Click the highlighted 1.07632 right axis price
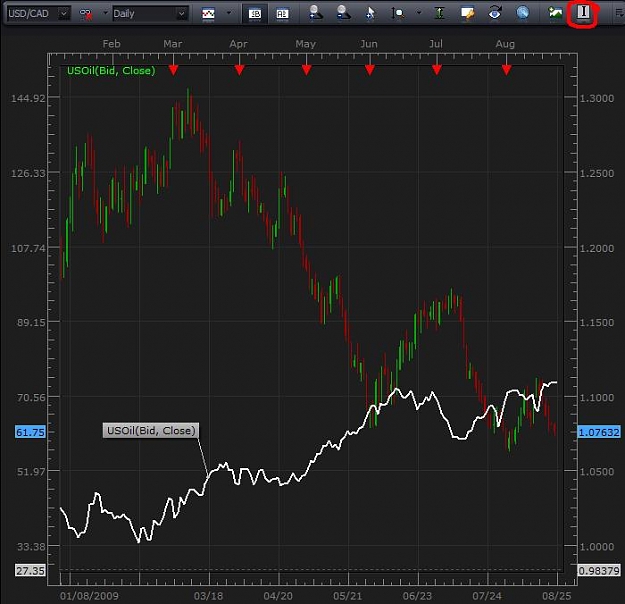The height and width of the screenshot is (604, 625). point(599,432)
